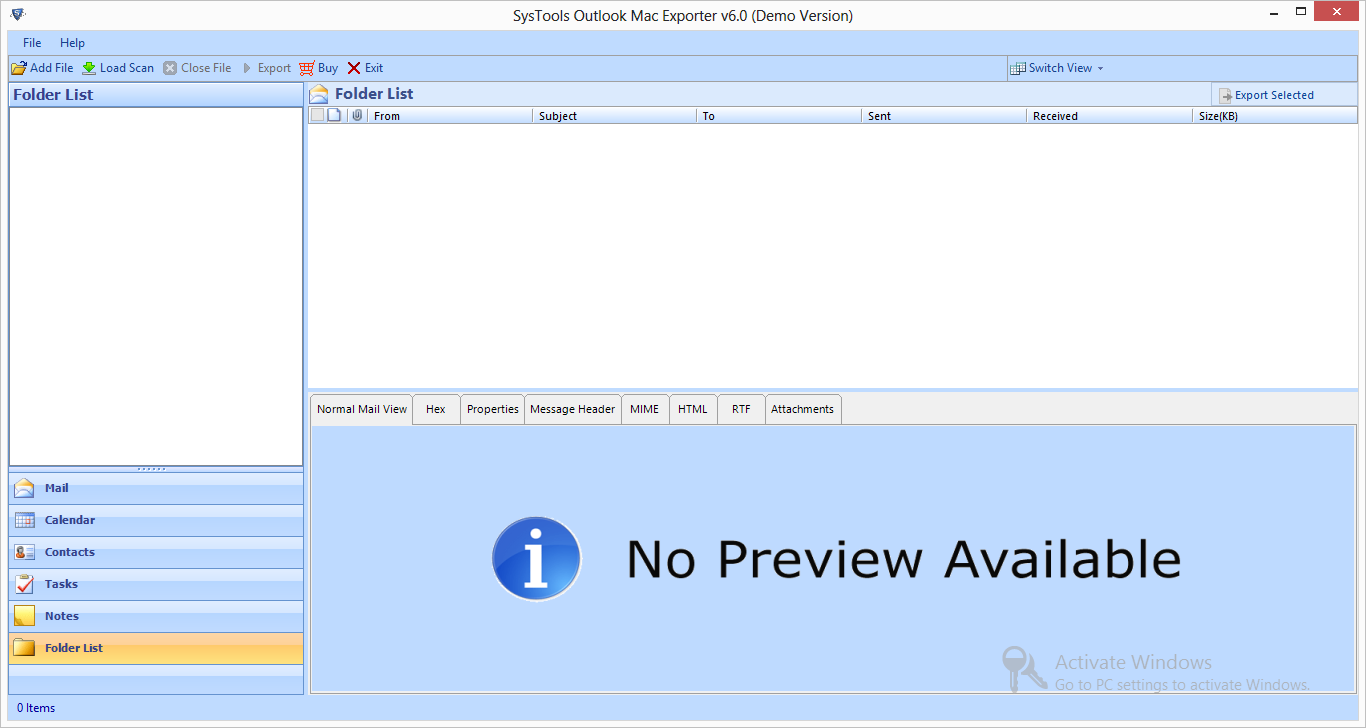Click the Notes yellow sticky icon
The image size is (1366, 728).
24,616
